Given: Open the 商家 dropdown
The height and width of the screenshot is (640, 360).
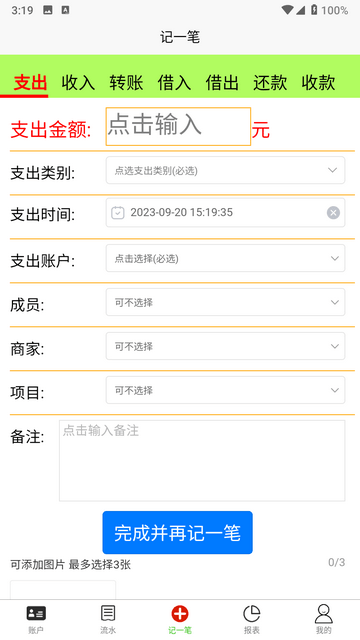Looking at the screenshot, I should point(225,346).
